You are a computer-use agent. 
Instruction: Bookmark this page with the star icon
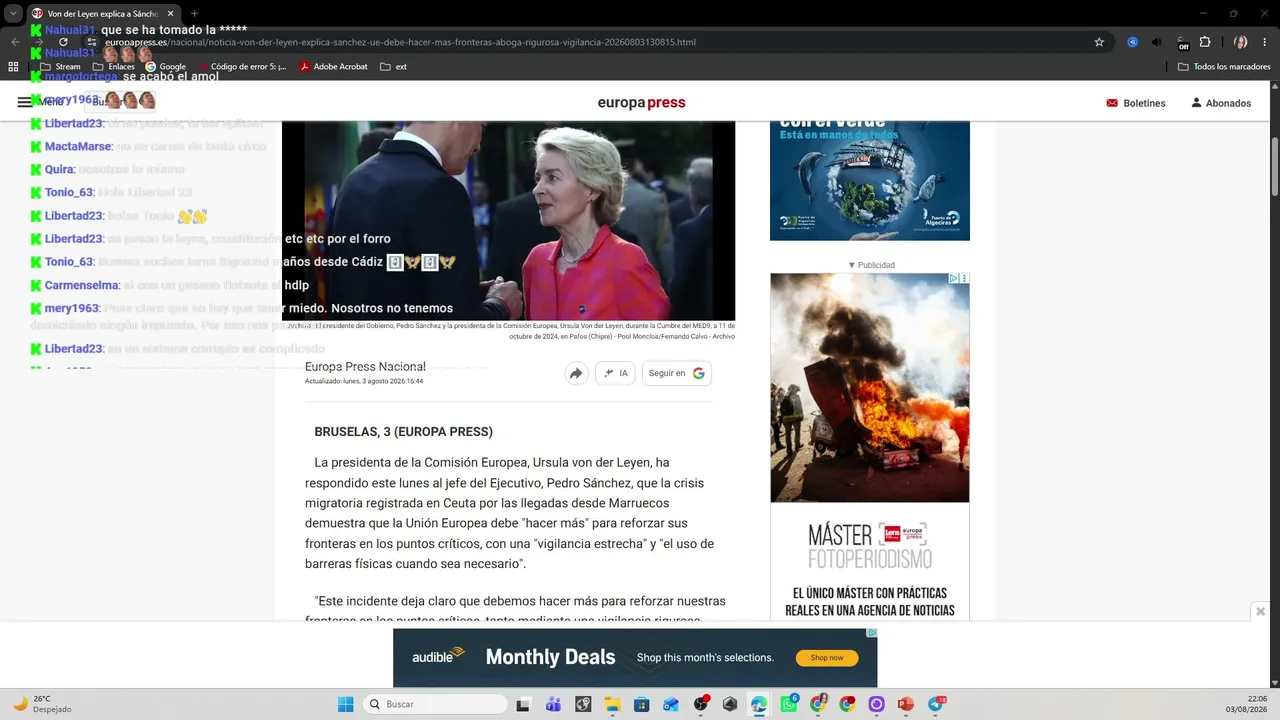(1099, 42)
